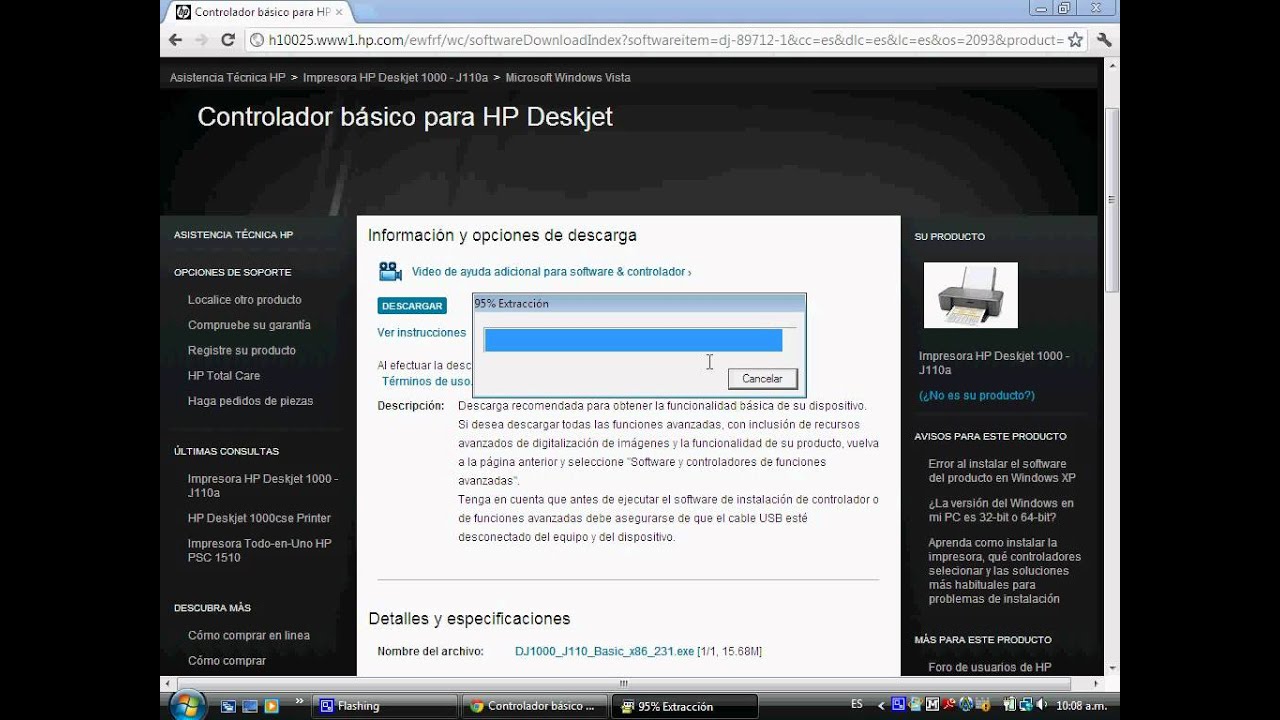Click the taskbar clock showing 10:08 a.m.
Image resolution: width=1280 pixels, height=720 pixels.
1082,706
